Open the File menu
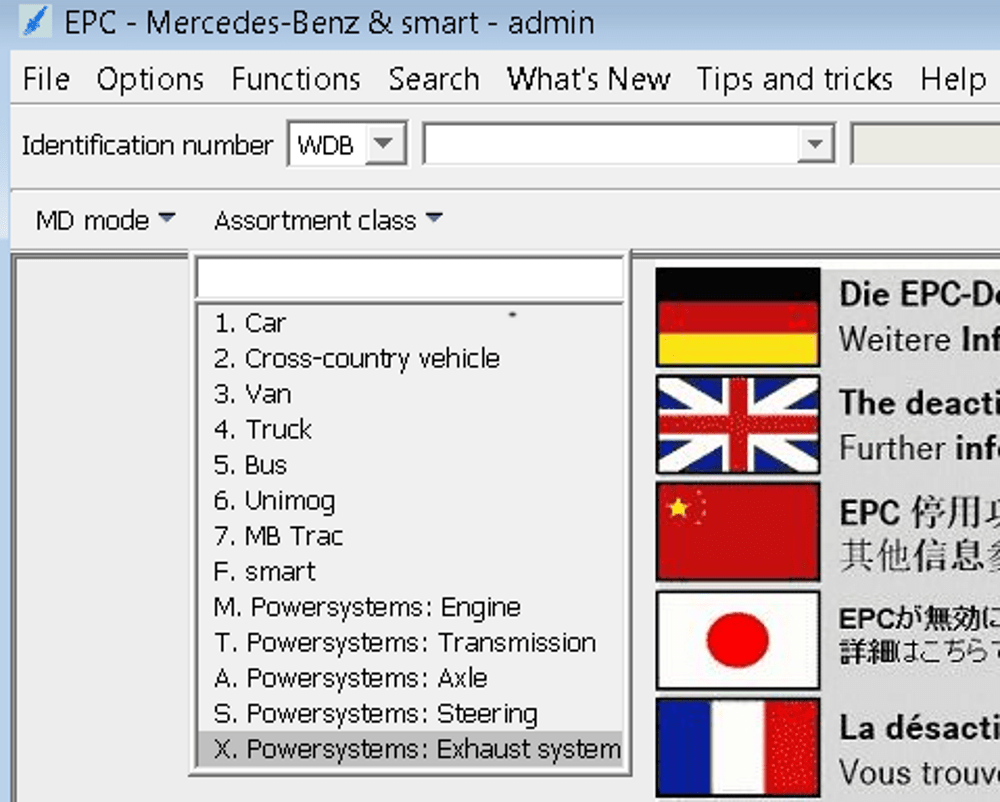The width and height of the screenshot is (1000, 802). click(x=46, y=80)
